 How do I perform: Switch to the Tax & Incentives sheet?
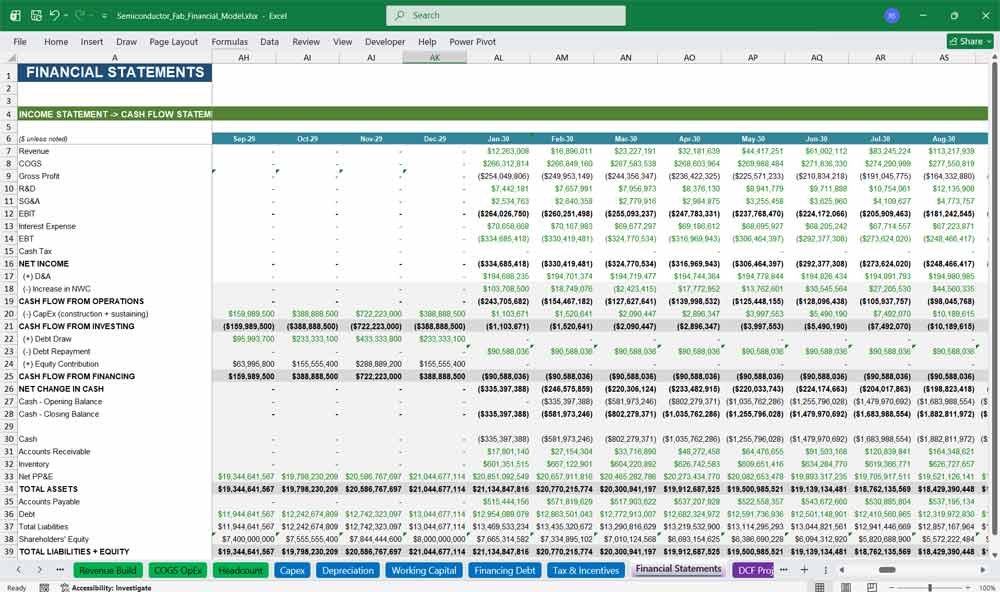(586, 570)
